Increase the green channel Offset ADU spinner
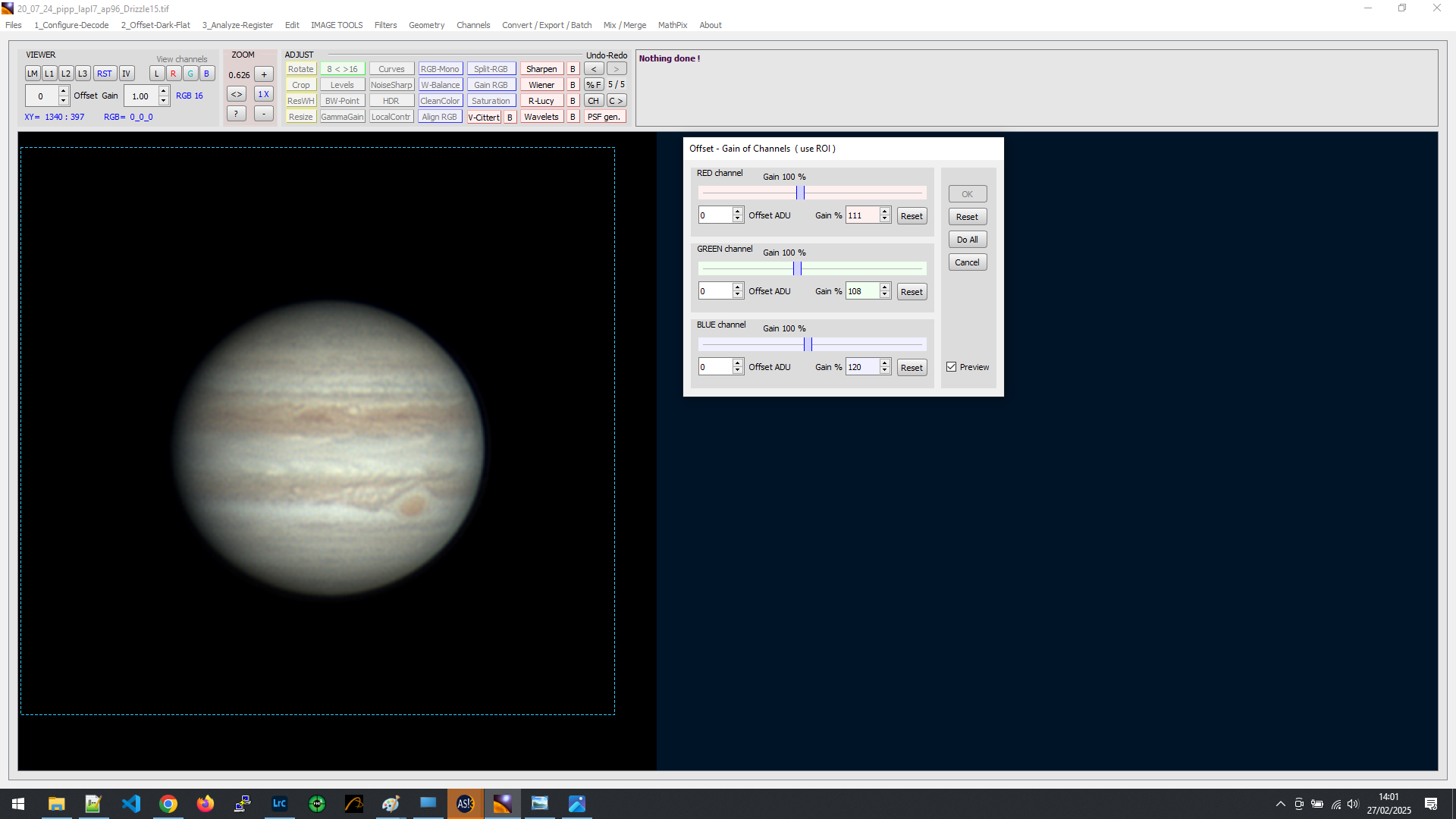The image size is (1456, 819). point(737,287)
